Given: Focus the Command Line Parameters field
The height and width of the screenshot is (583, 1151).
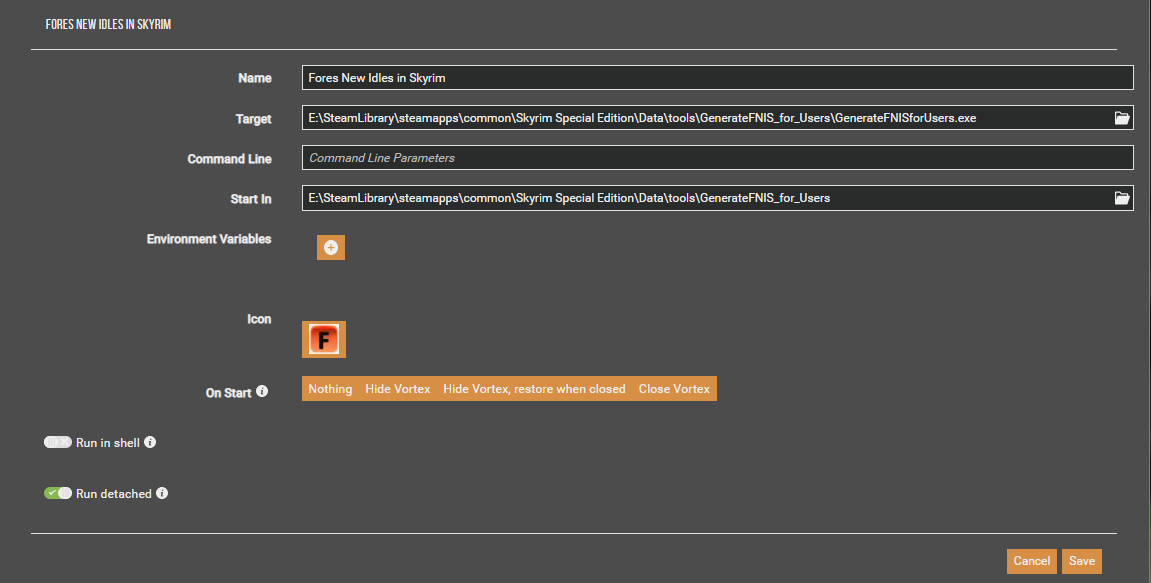Looking at the screenshot, I should pyautogui.click(x=717, y=158).
